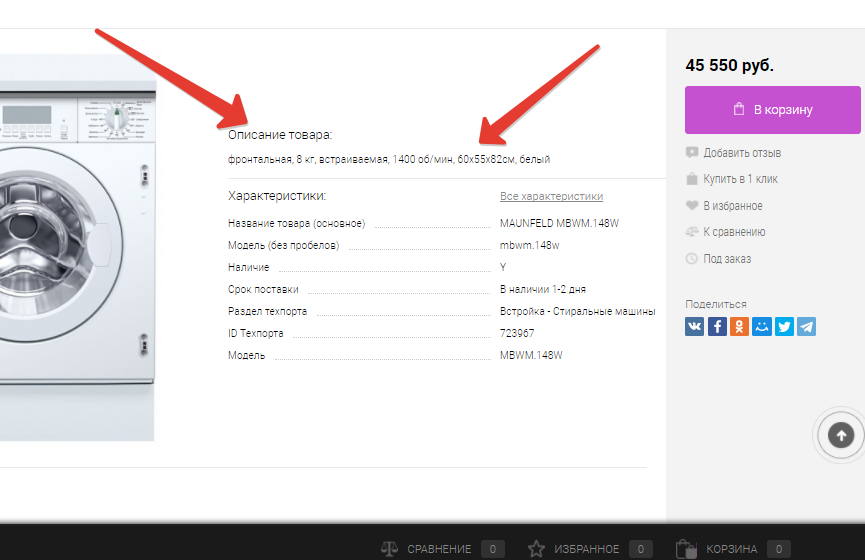
Task: Click label Раздел техпорта
Action: (x=268, y=311)
